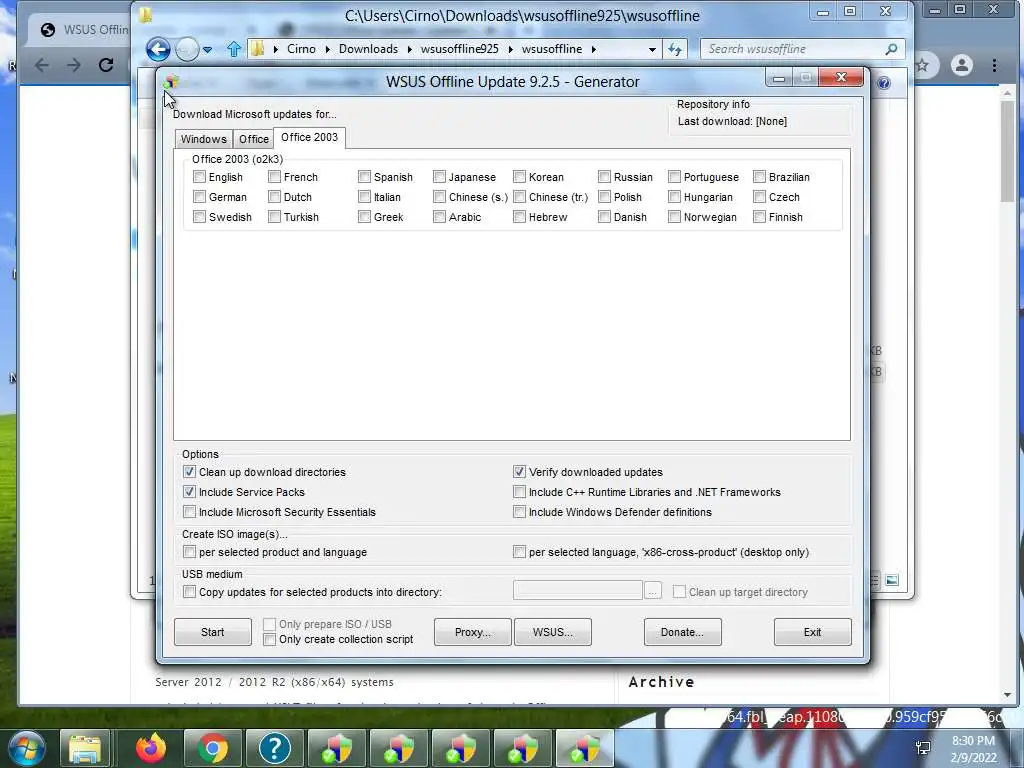
Task: Enable the German language checkbox
Action: [x=199, y=197]
